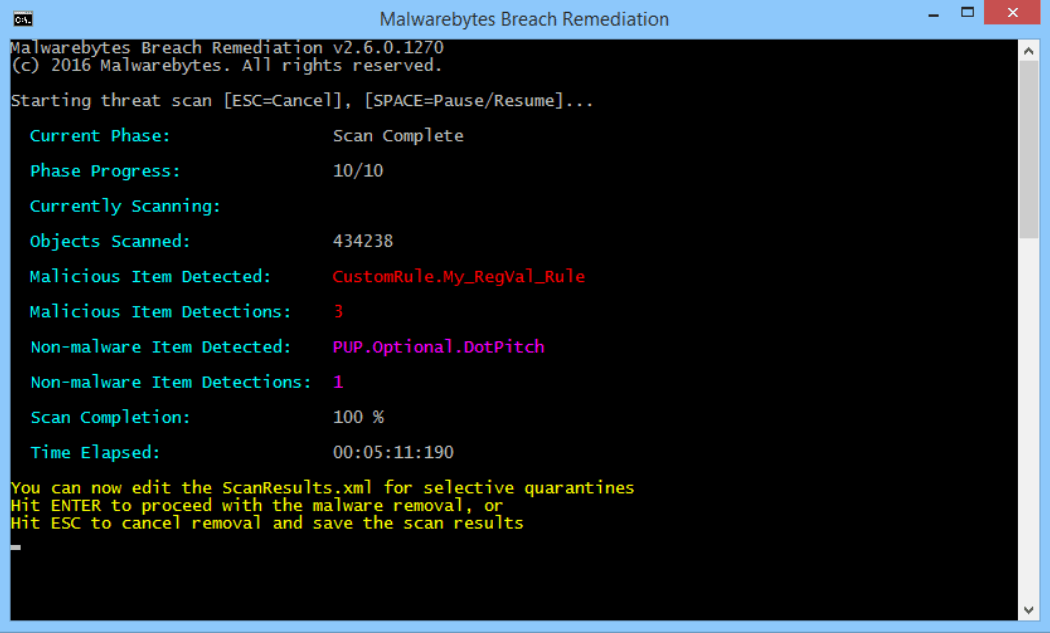Viewport: 1050px width, 633px height.
Task: Click the 'Objects Scanned:' label
Action: point(110,241)
